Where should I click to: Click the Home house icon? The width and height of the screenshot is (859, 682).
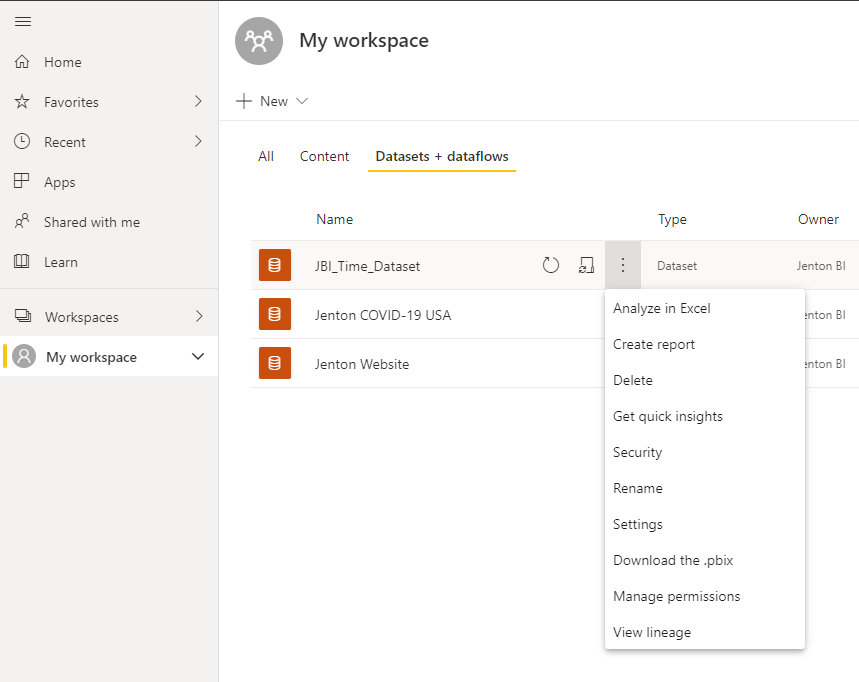[x=22, y=61]
